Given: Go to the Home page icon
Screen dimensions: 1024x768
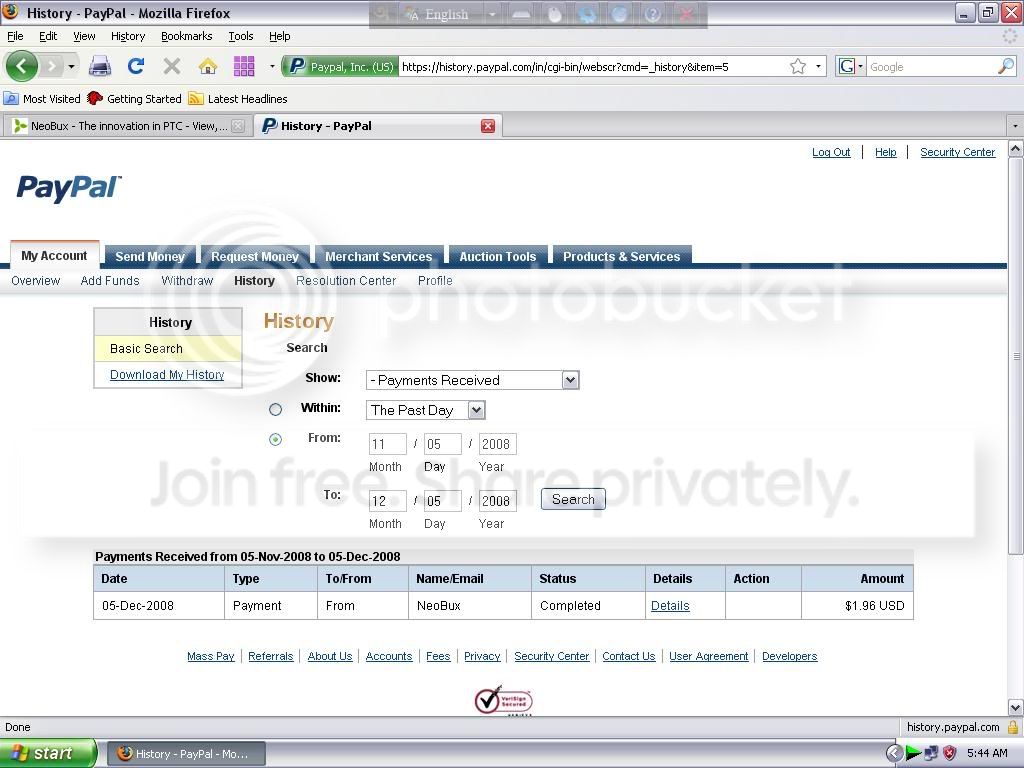Looking at the screenshot, I should point(208,66).
